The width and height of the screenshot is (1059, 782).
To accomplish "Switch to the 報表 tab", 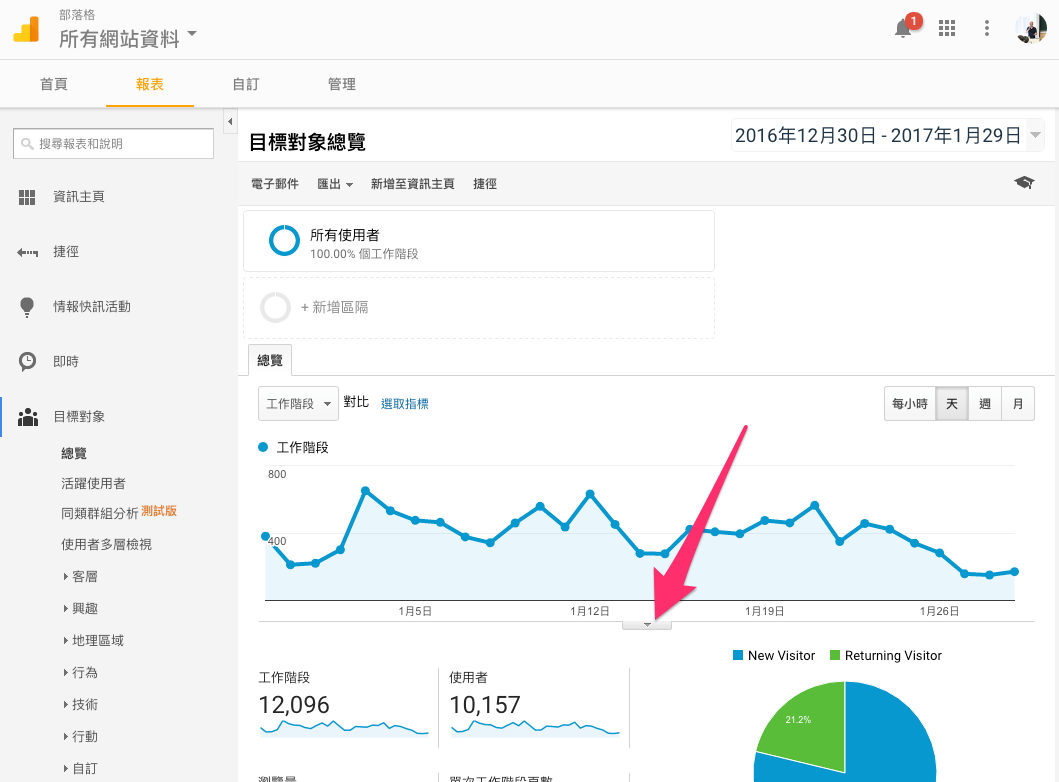I will [x=150, y=84].
